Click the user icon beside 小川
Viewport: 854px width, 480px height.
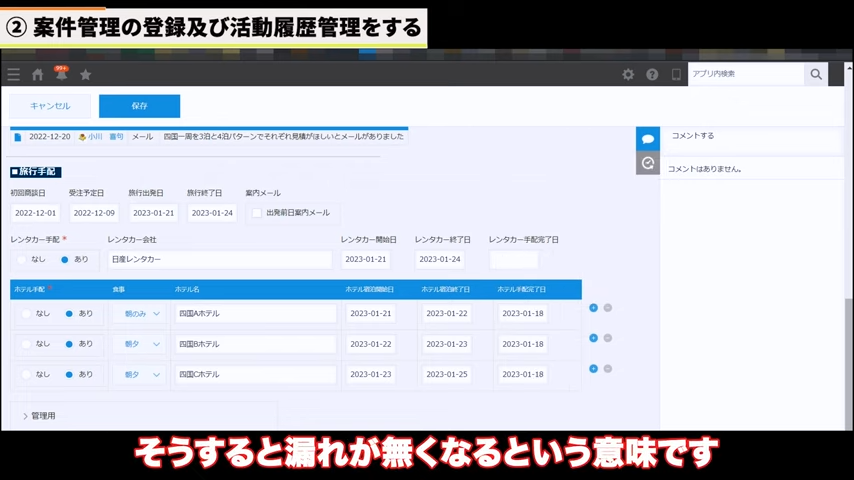(82, 137)
